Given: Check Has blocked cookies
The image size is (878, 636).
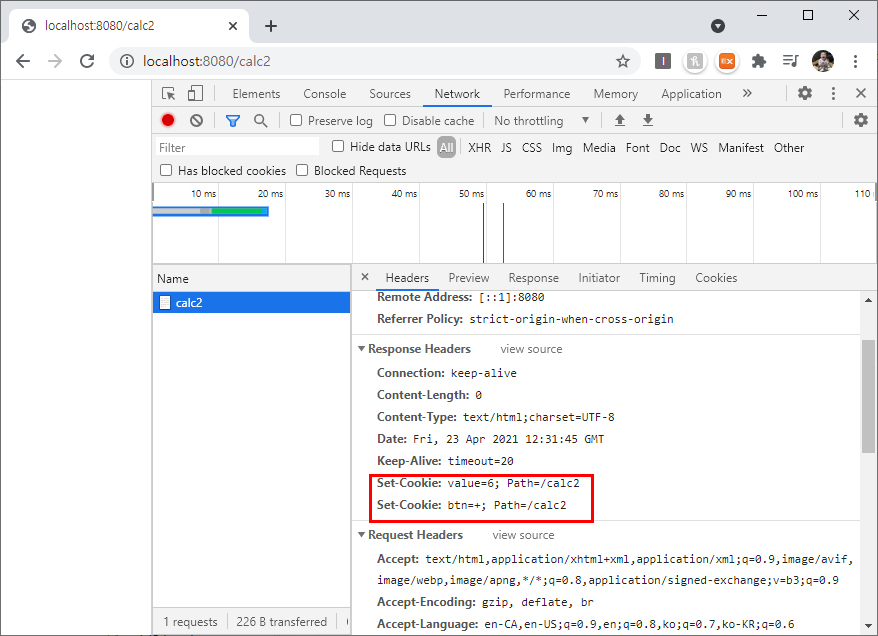Looking at the screenshot, I should click(x=166, y=170).
